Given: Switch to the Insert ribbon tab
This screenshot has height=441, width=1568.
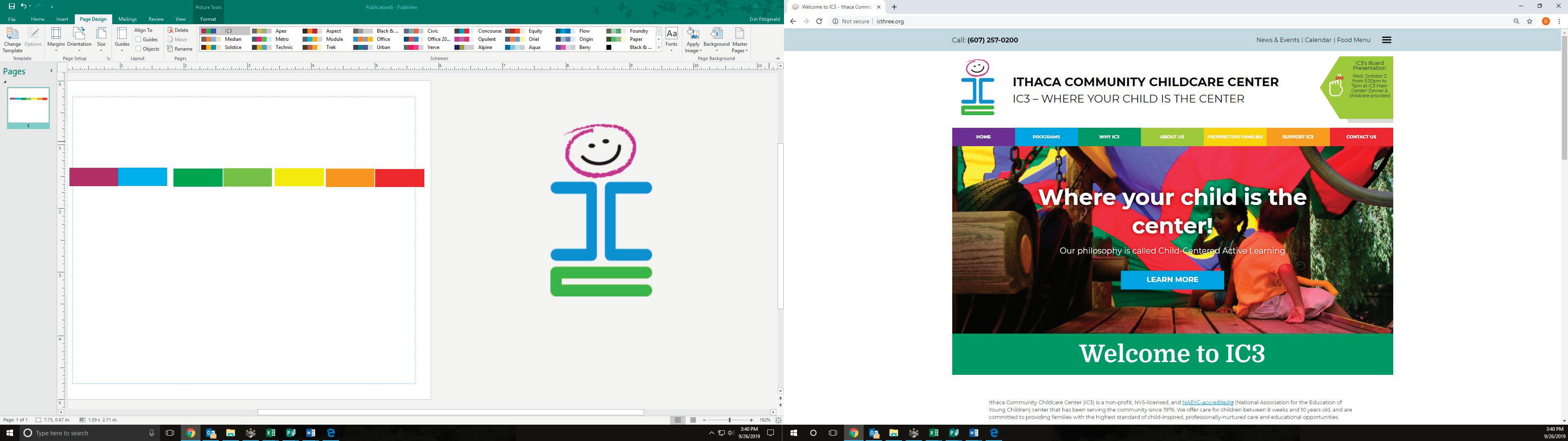Looking at the screenshot, I should coord(62,19).
